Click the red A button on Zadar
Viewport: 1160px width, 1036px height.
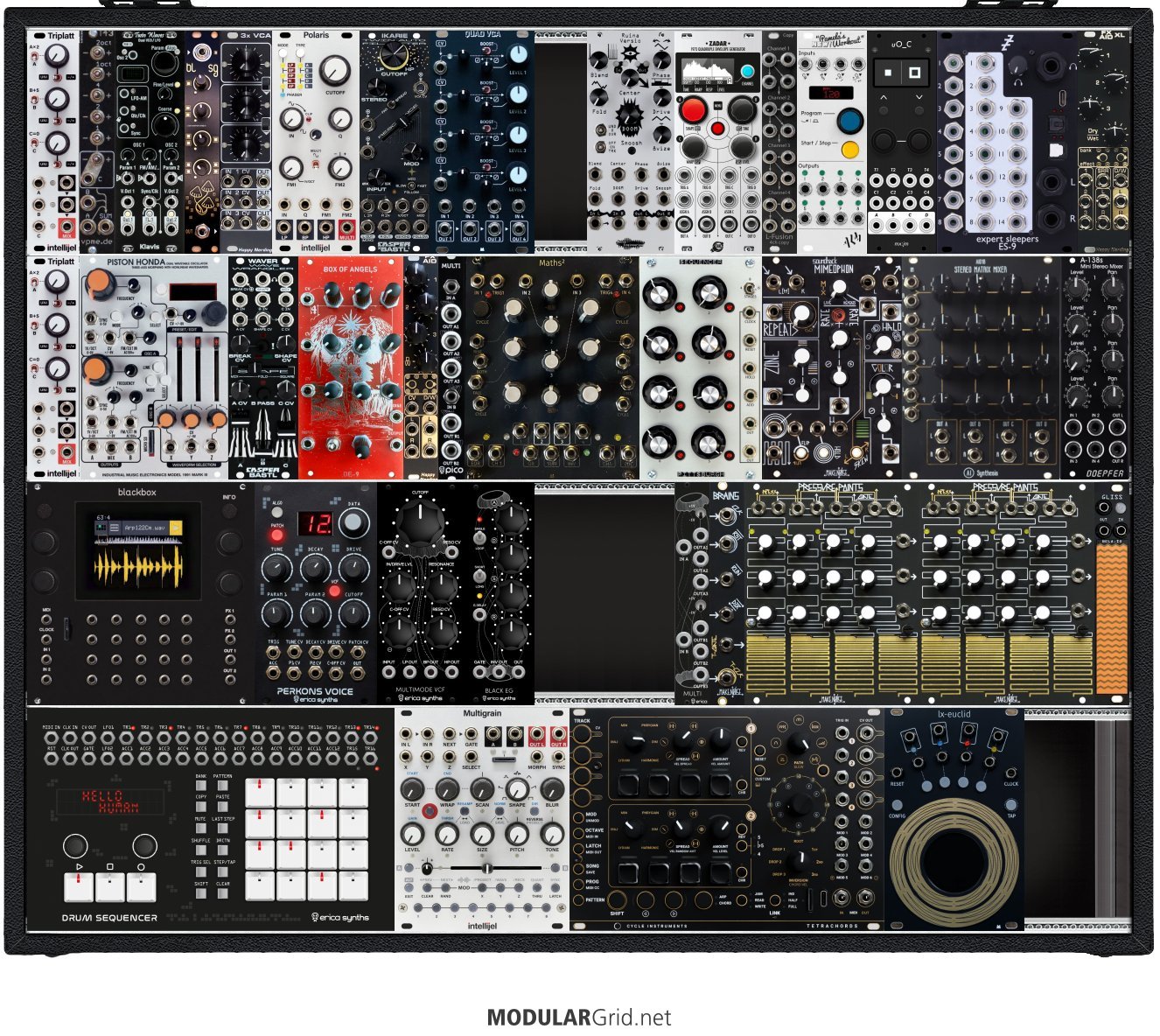coord(694,110)
